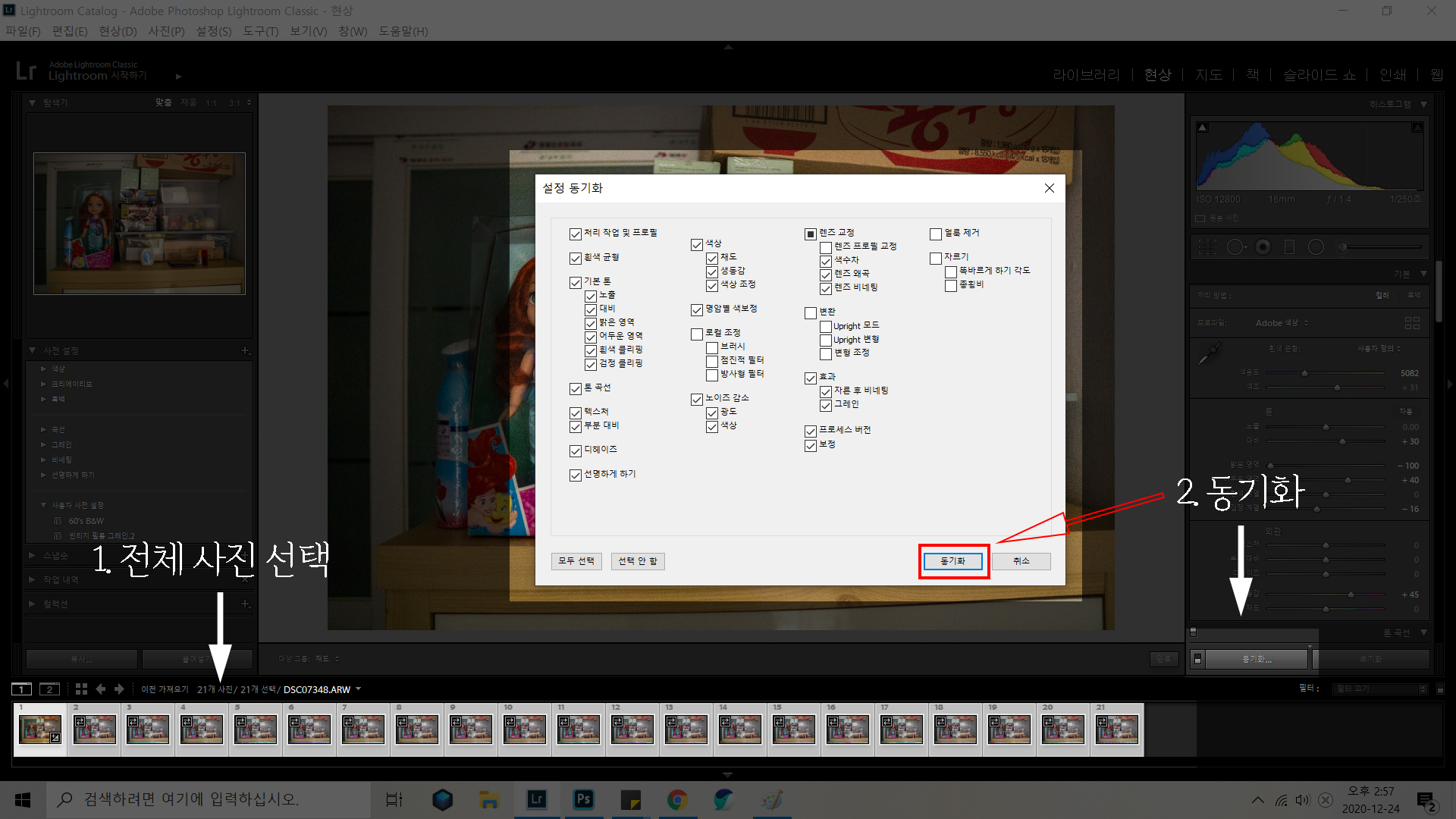
Task: Enable the 얼룩 제거 checkbox
Action: click(x=936, y=234)
